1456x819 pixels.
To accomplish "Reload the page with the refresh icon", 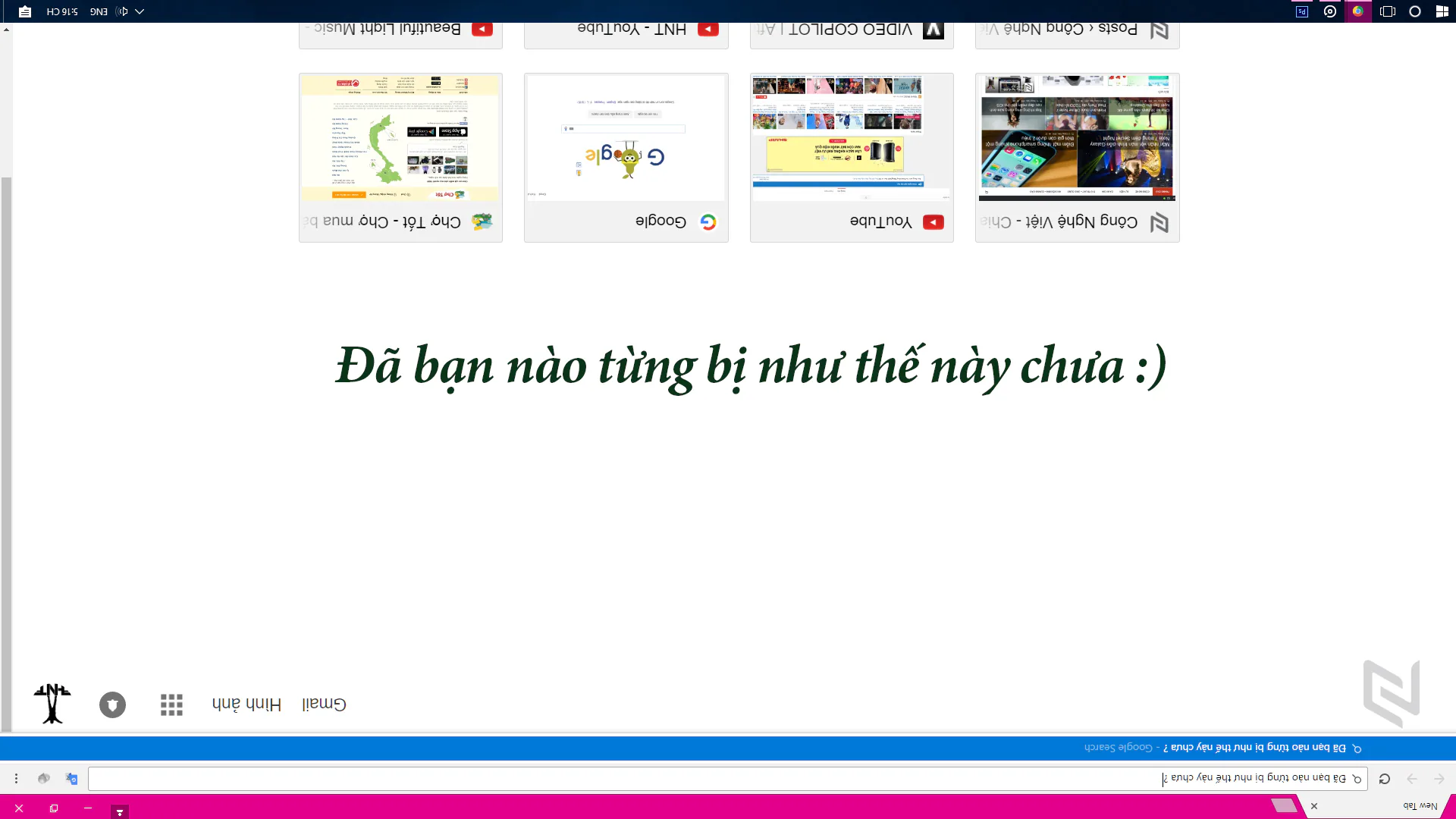I will click(x=1385, y=779).
